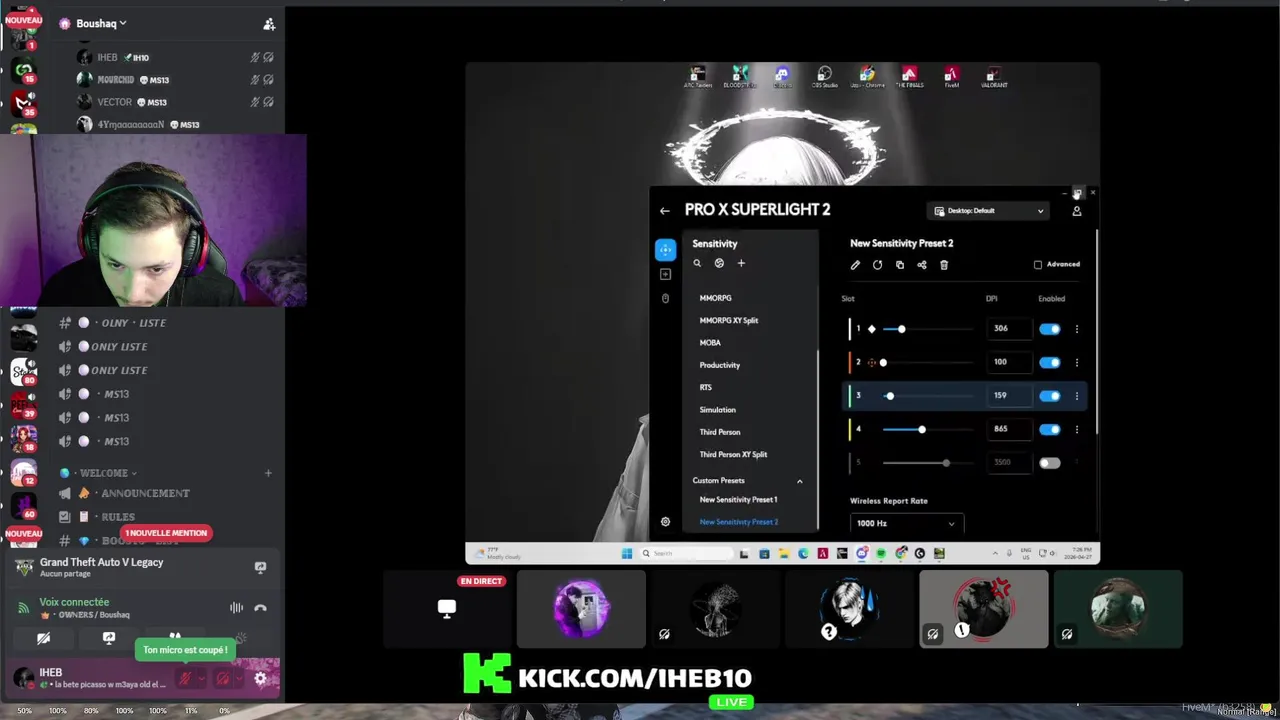The height and width of the screenshot is (720, 1280).
Task: Disconnect from voice with hang-up icon
Action: coord(260,608)
